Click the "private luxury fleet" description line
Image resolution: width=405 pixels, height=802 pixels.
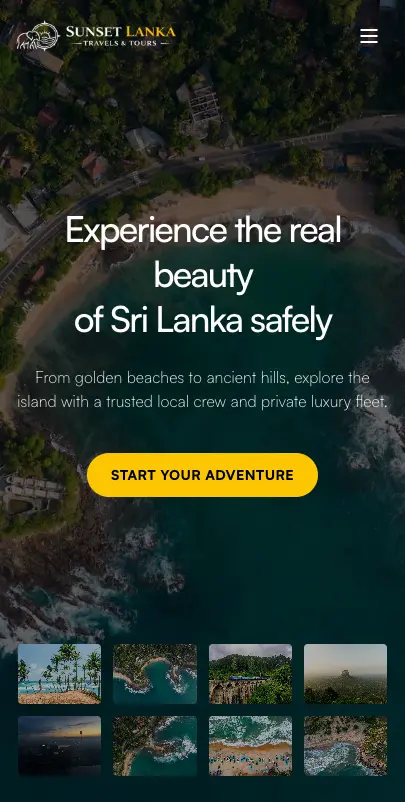click(202, 402)
